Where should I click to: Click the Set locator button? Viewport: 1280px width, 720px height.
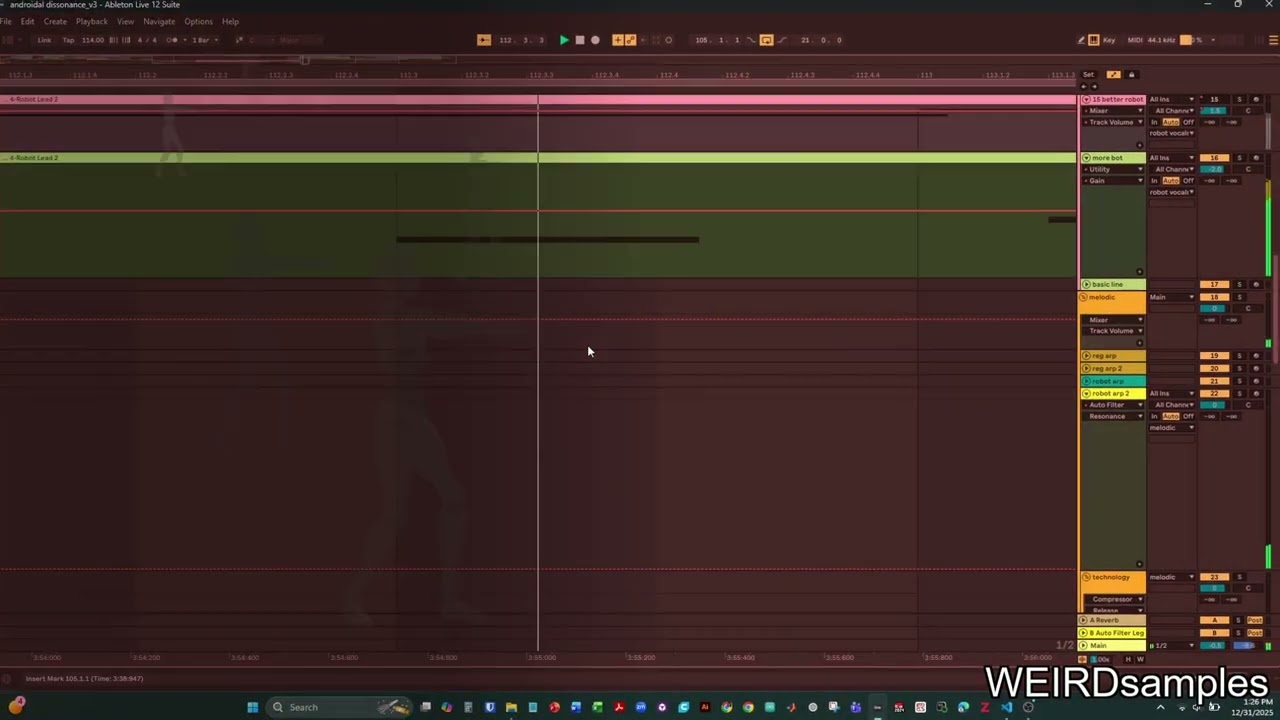click(x=1088, y=75)
